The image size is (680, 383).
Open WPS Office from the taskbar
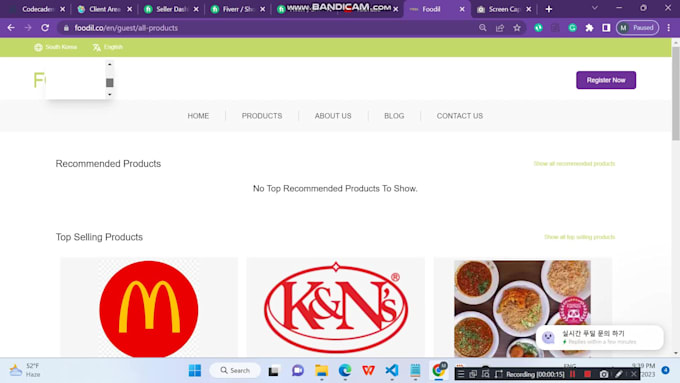[369, 371]
